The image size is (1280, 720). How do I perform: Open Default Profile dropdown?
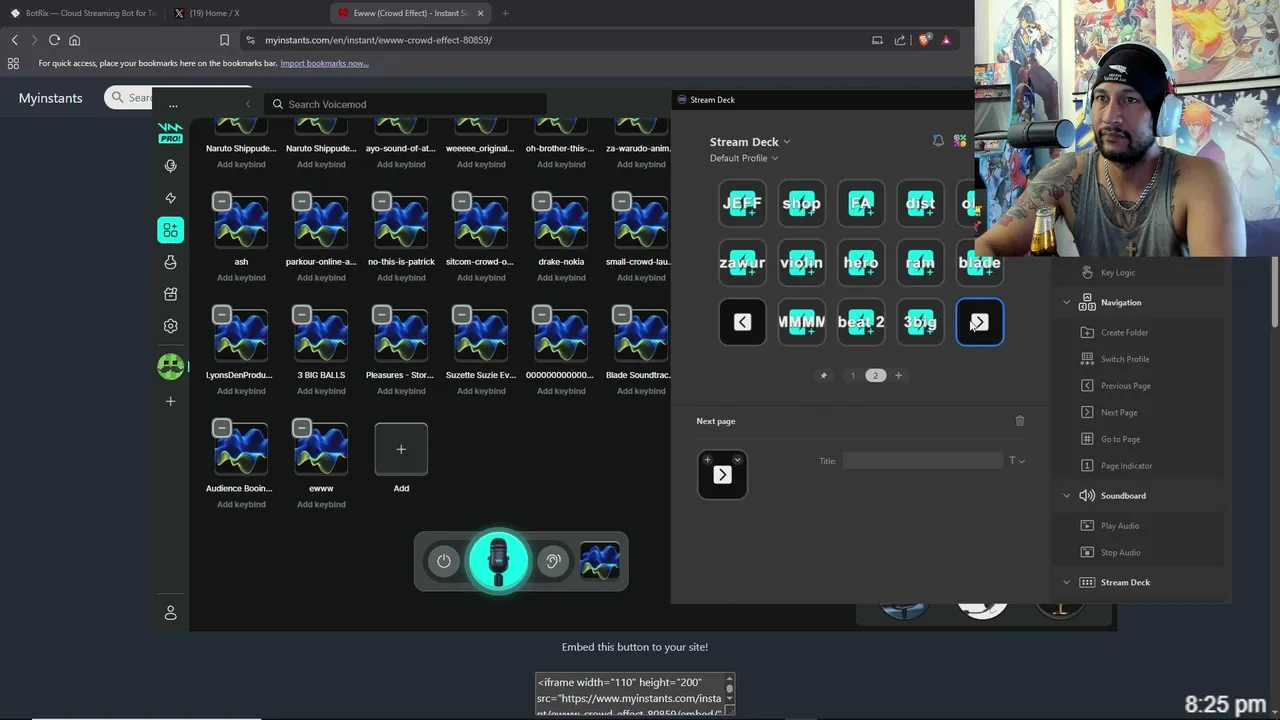[x=744, y=158]
